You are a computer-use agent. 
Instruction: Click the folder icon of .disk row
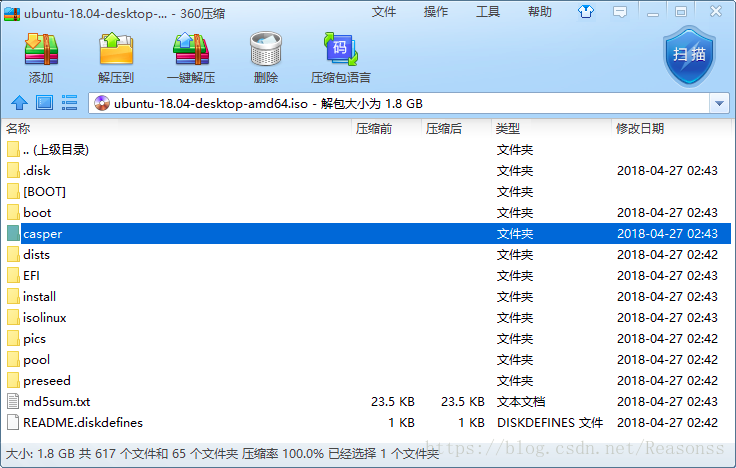coord(14,170)
